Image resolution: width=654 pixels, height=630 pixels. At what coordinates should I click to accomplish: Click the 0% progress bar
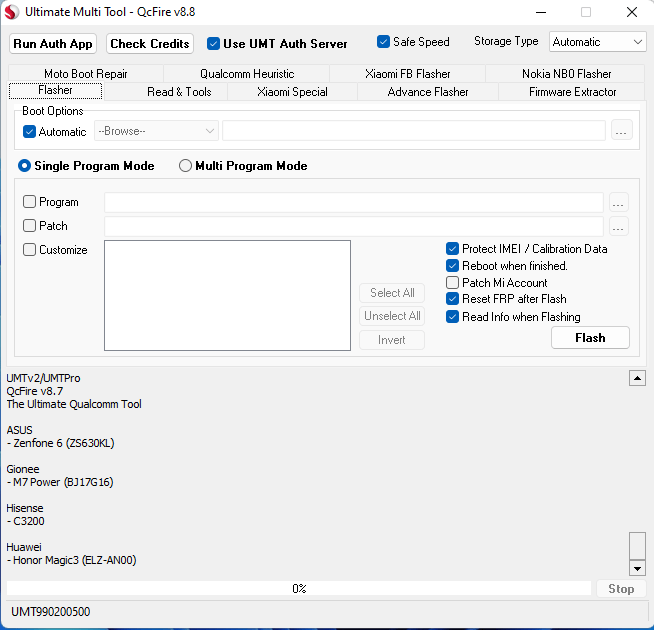[299, 589]
